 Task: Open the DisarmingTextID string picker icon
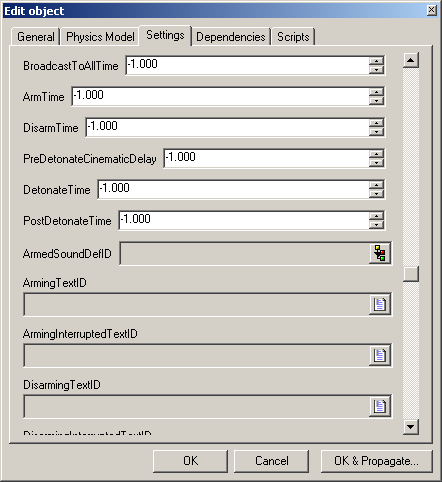[380, 406]
